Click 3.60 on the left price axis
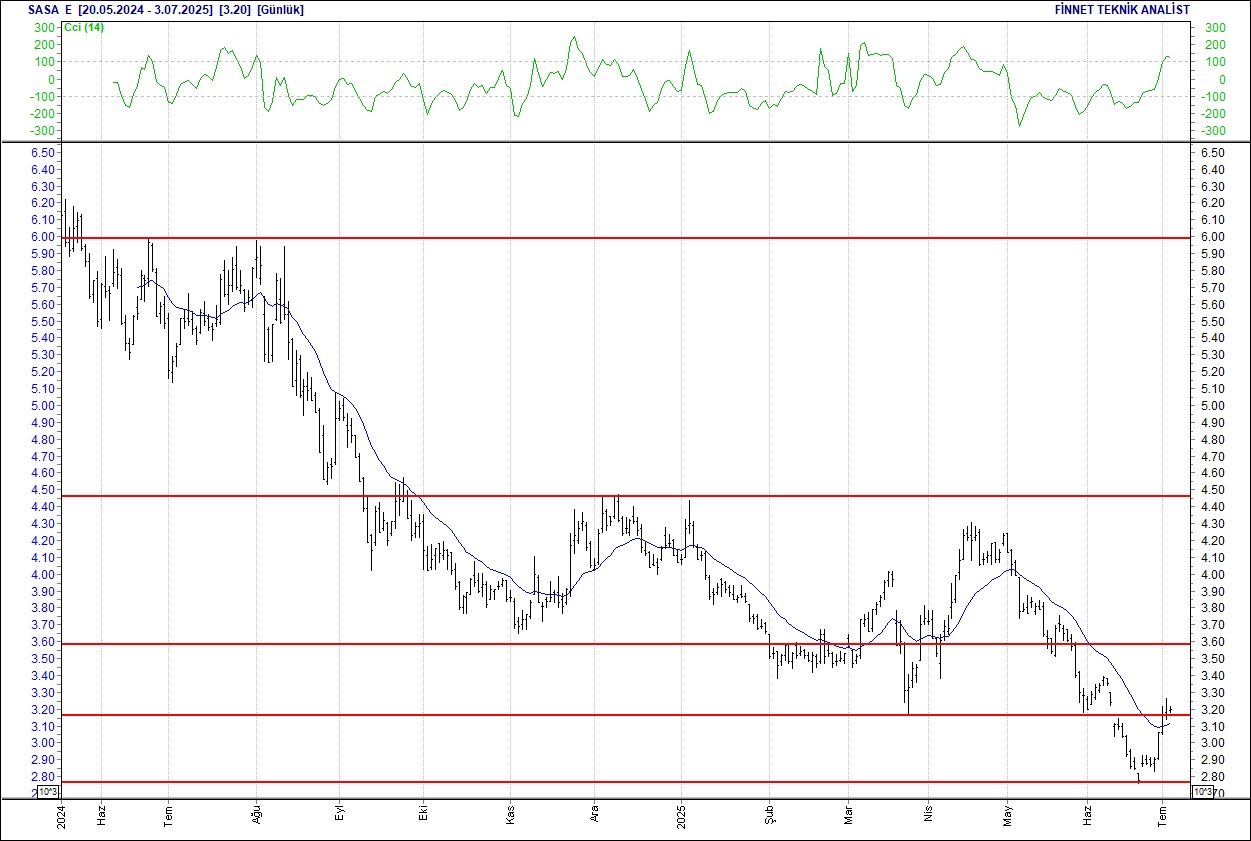The height and width of the screenshot is (841, 1251). click(43, 642)
